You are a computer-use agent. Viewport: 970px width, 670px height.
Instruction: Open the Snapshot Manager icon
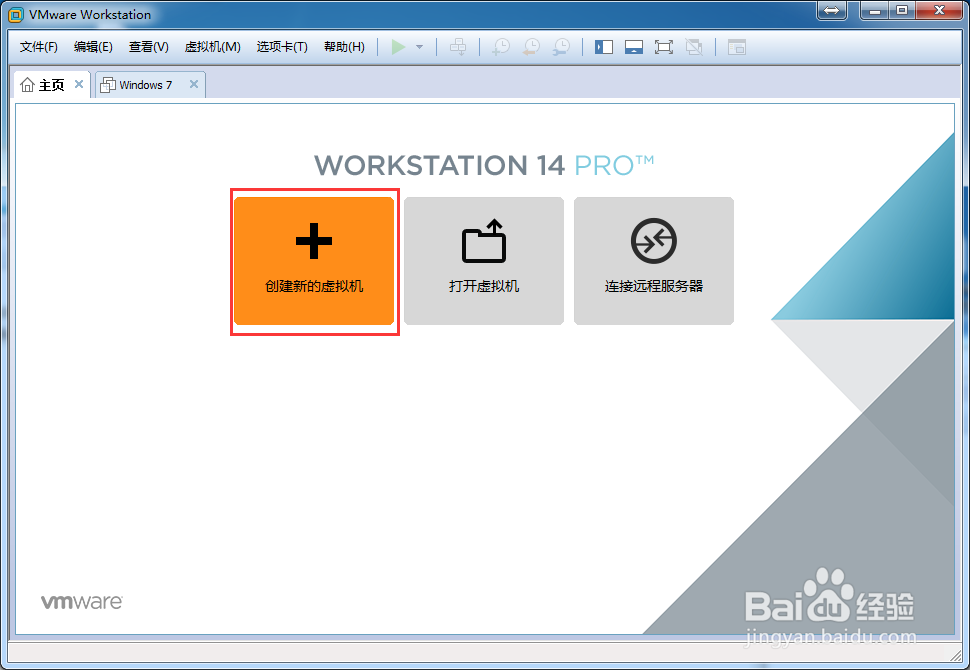[561, 46]
